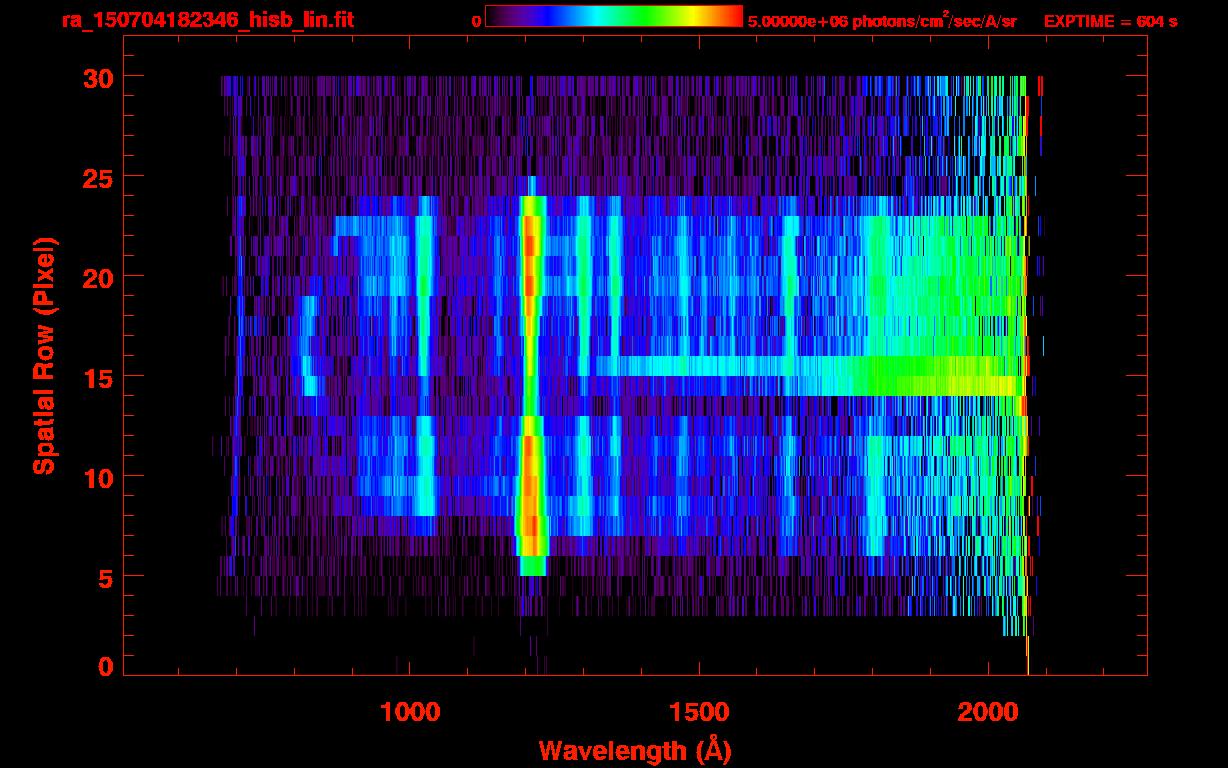
Task: Select the 5.00000e+06 photons unit label
Action: [x=881, y=20]
